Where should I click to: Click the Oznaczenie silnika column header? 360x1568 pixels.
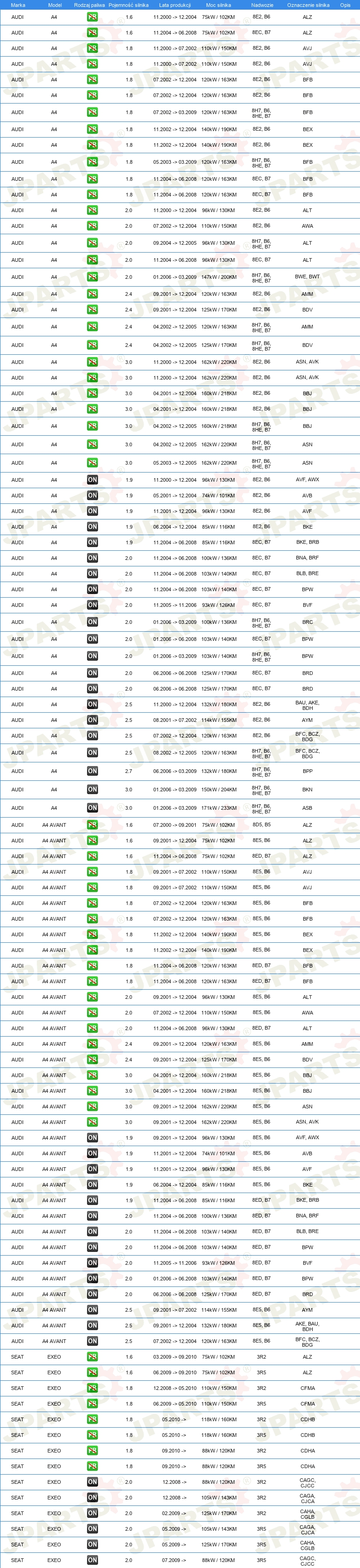[x=308, y=5]
